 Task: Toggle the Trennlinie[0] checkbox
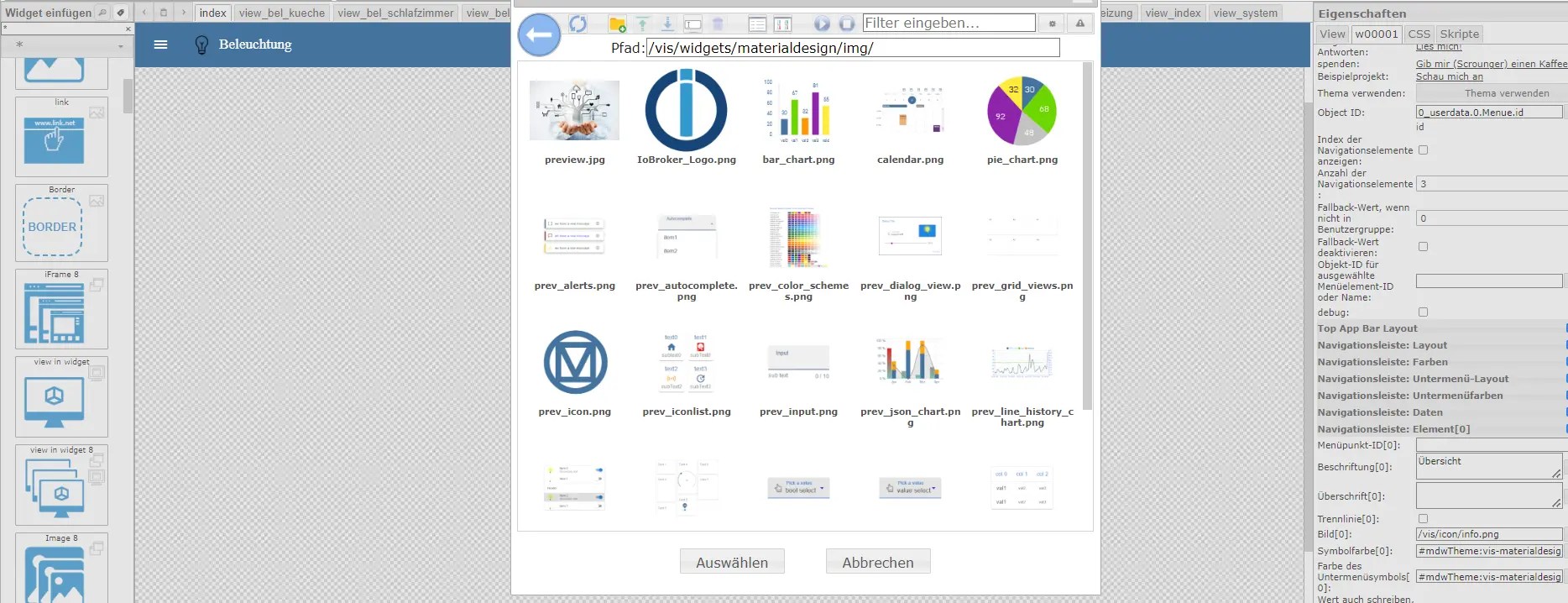click(x=1423, y=519)
